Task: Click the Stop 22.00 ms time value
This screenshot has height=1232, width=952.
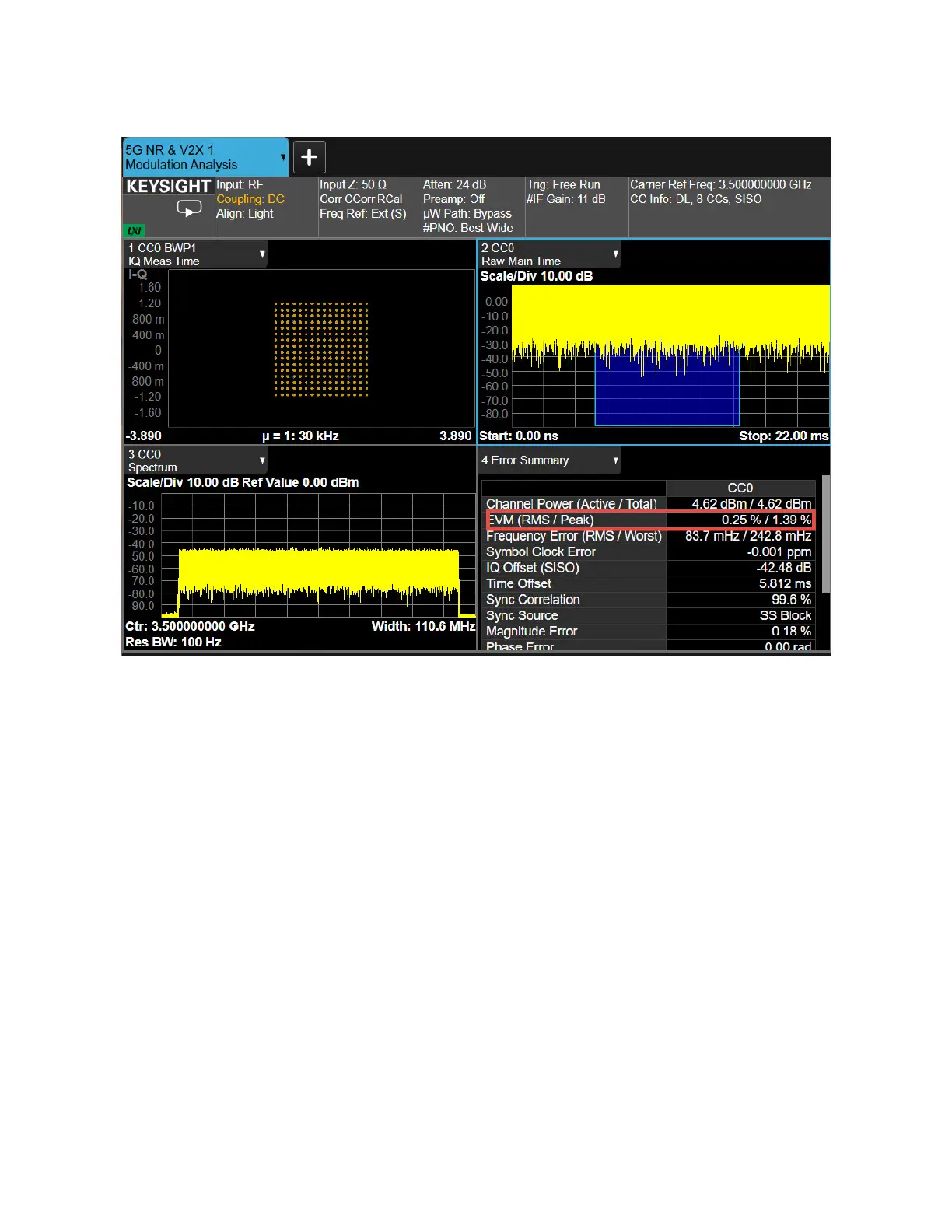Action: pos(783,436)
